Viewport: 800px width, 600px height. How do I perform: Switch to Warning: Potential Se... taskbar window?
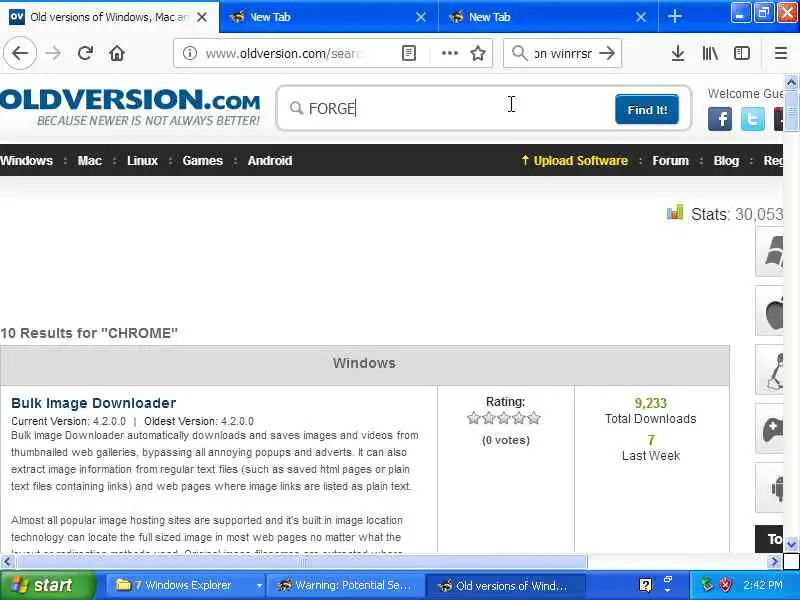346,585
